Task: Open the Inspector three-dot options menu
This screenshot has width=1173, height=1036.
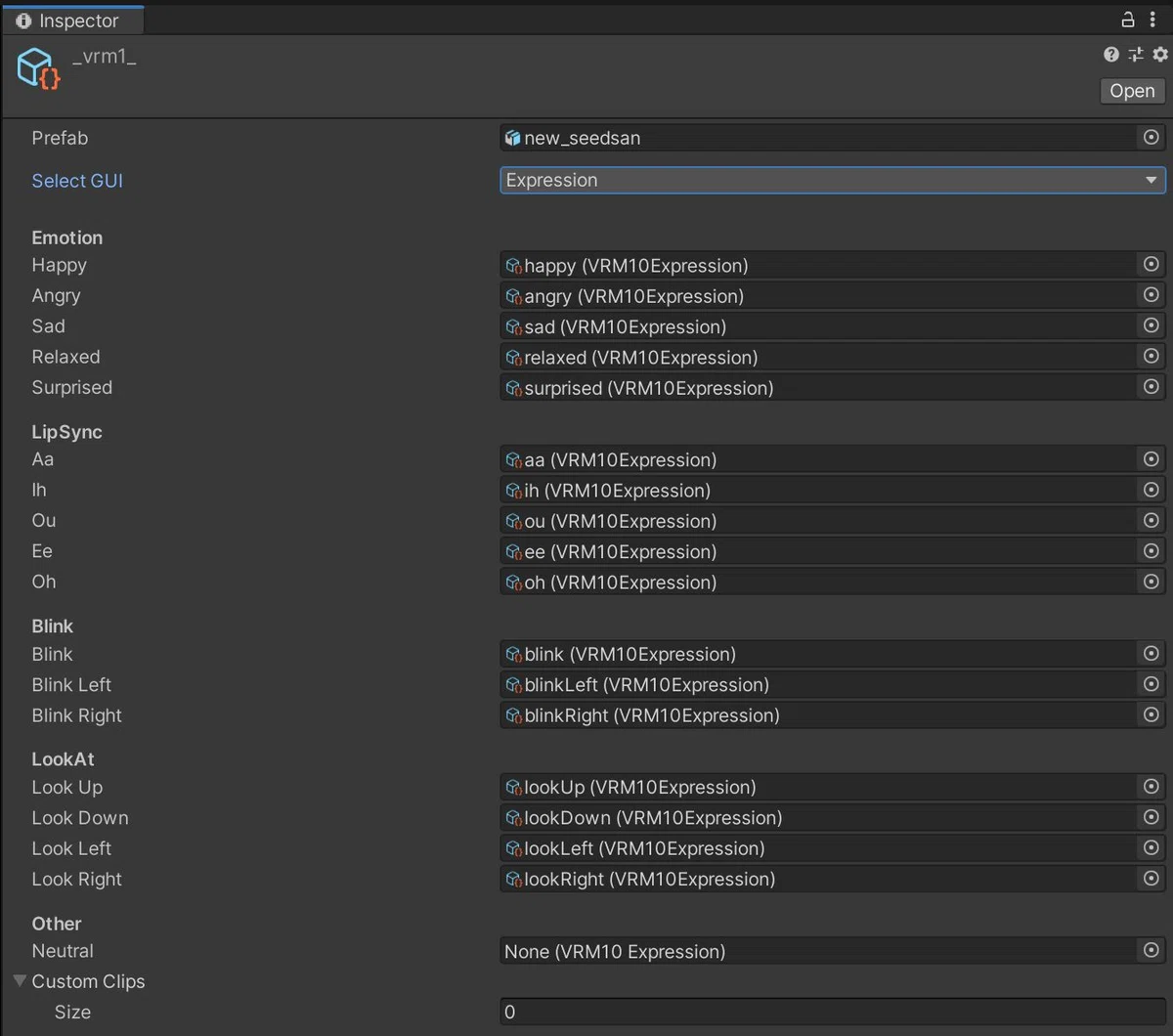Action: coord(1153,20)
